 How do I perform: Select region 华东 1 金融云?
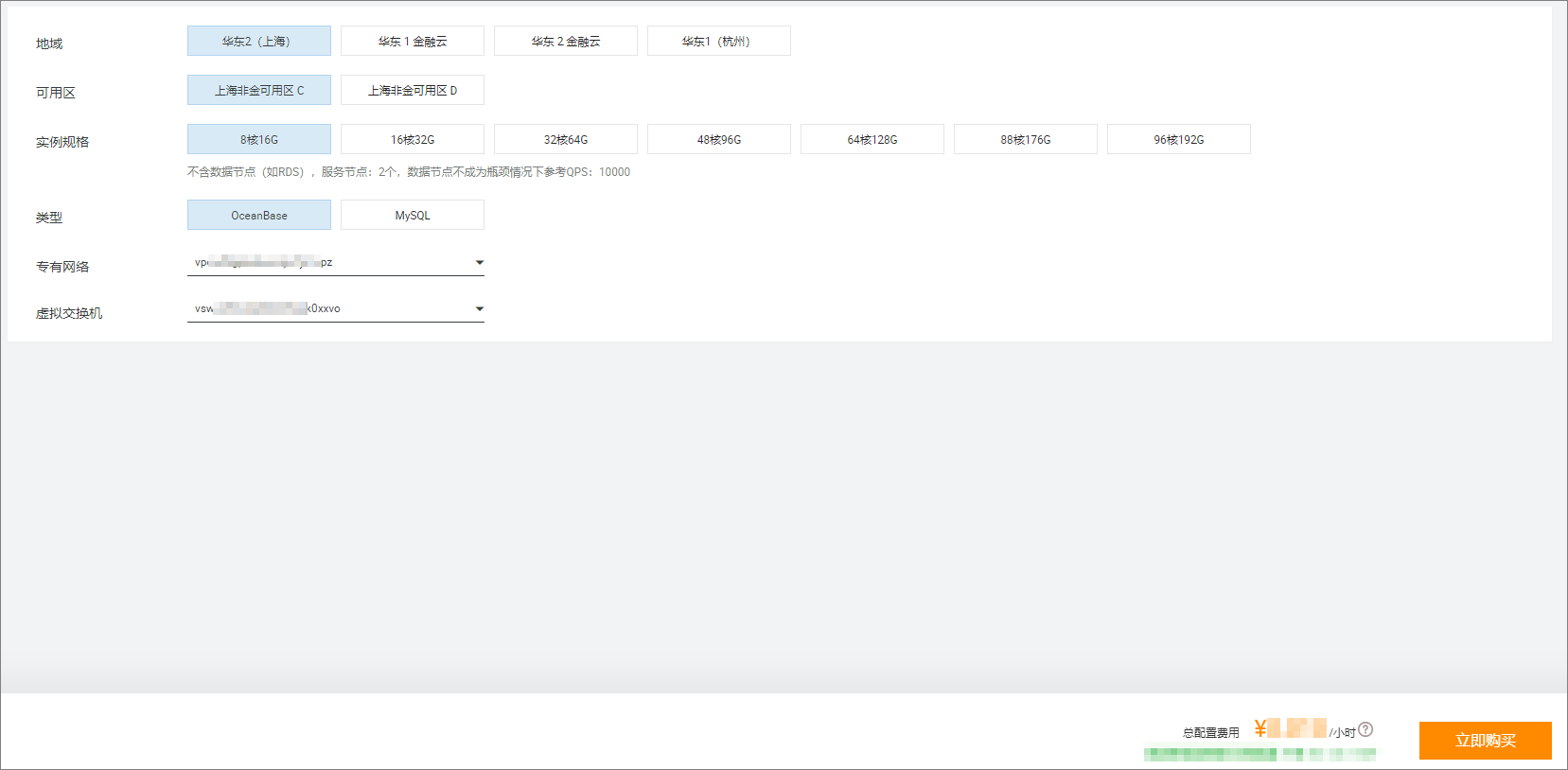click(413, 41)
